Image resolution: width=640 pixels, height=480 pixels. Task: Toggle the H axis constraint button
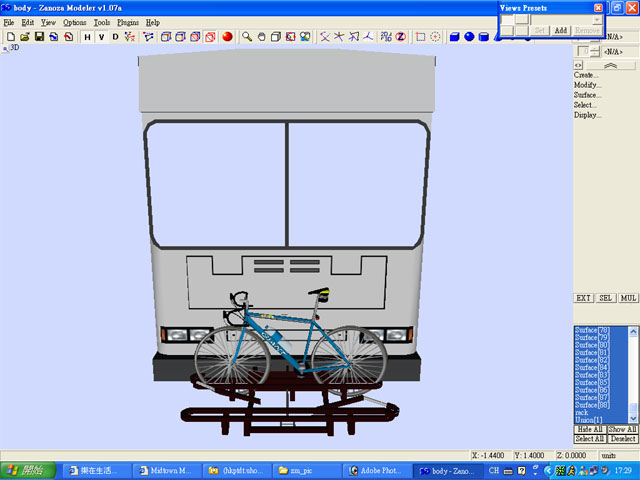(x=87, y=37)
